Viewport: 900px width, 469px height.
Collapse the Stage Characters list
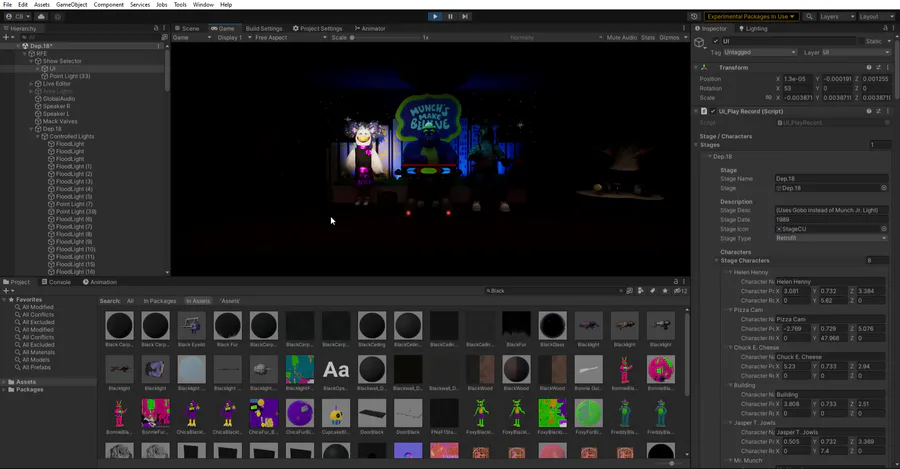click(x=716, y=261)
